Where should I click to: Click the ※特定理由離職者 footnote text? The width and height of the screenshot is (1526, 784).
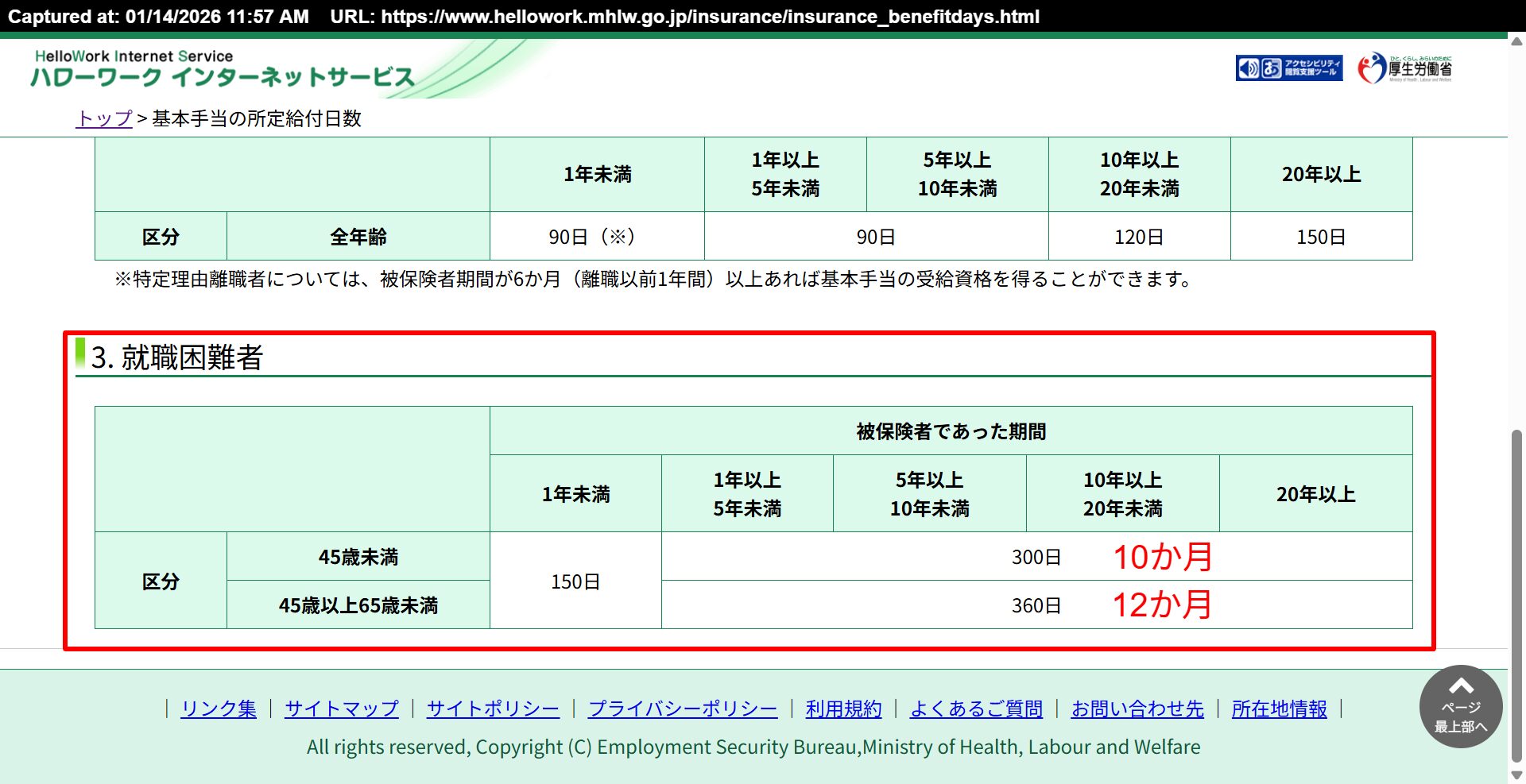655,279
